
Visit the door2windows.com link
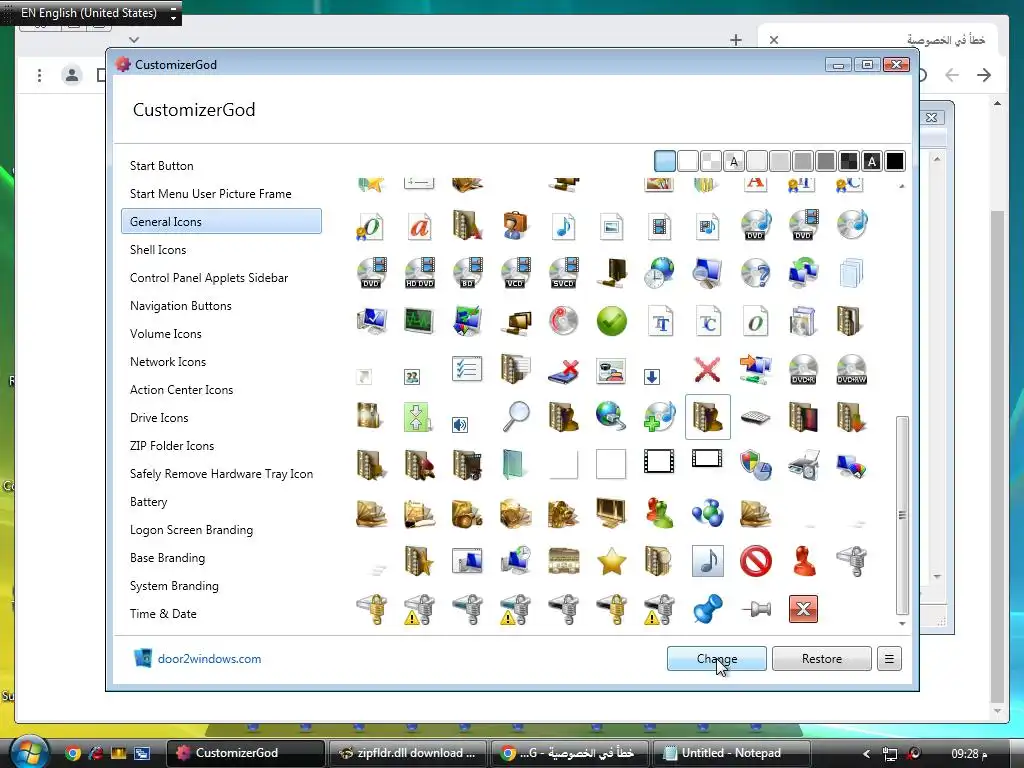point(209,659)
